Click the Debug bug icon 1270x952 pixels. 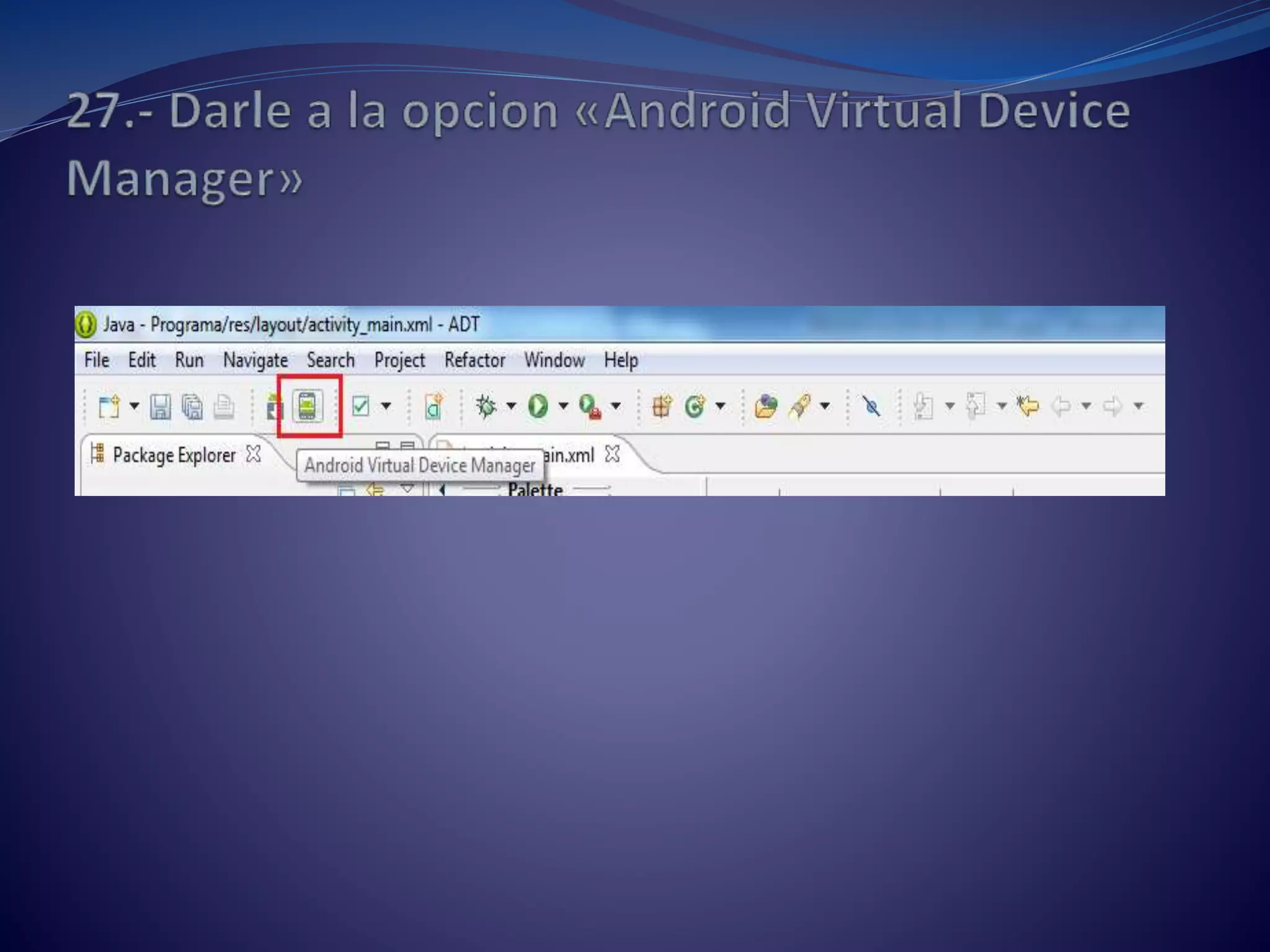[486, 407]
